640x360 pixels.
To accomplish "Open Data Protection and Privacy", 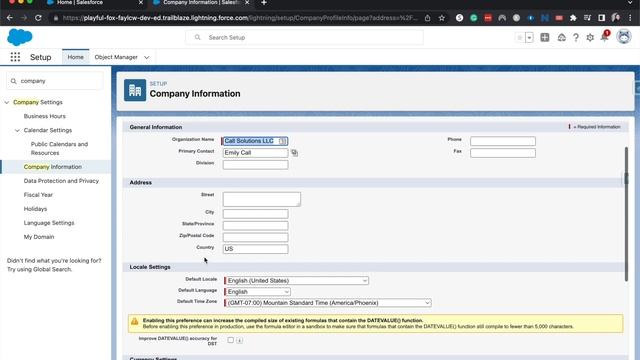I will [61, 181].
